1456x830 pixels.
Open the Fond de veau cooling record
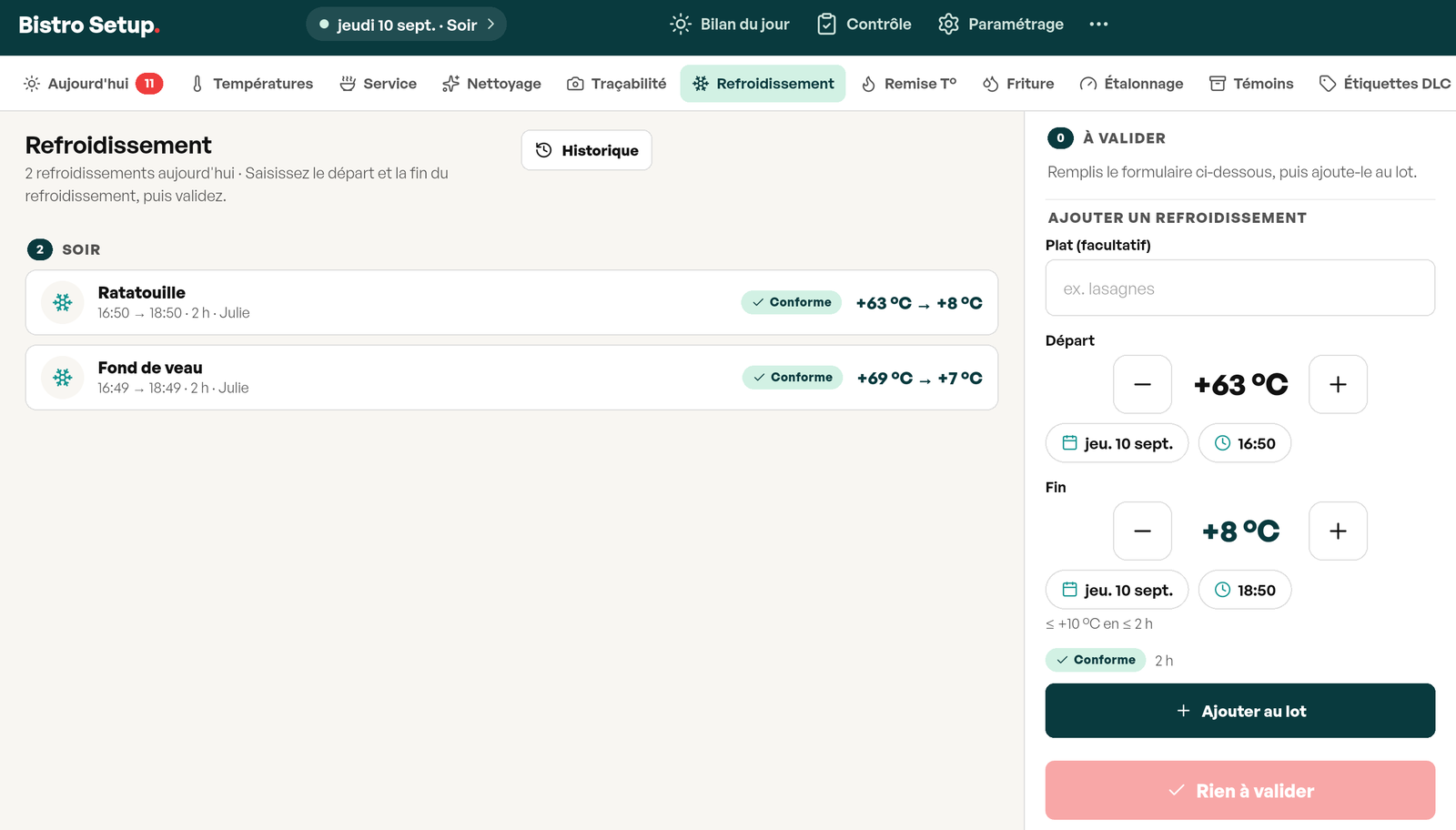[511, 377]
